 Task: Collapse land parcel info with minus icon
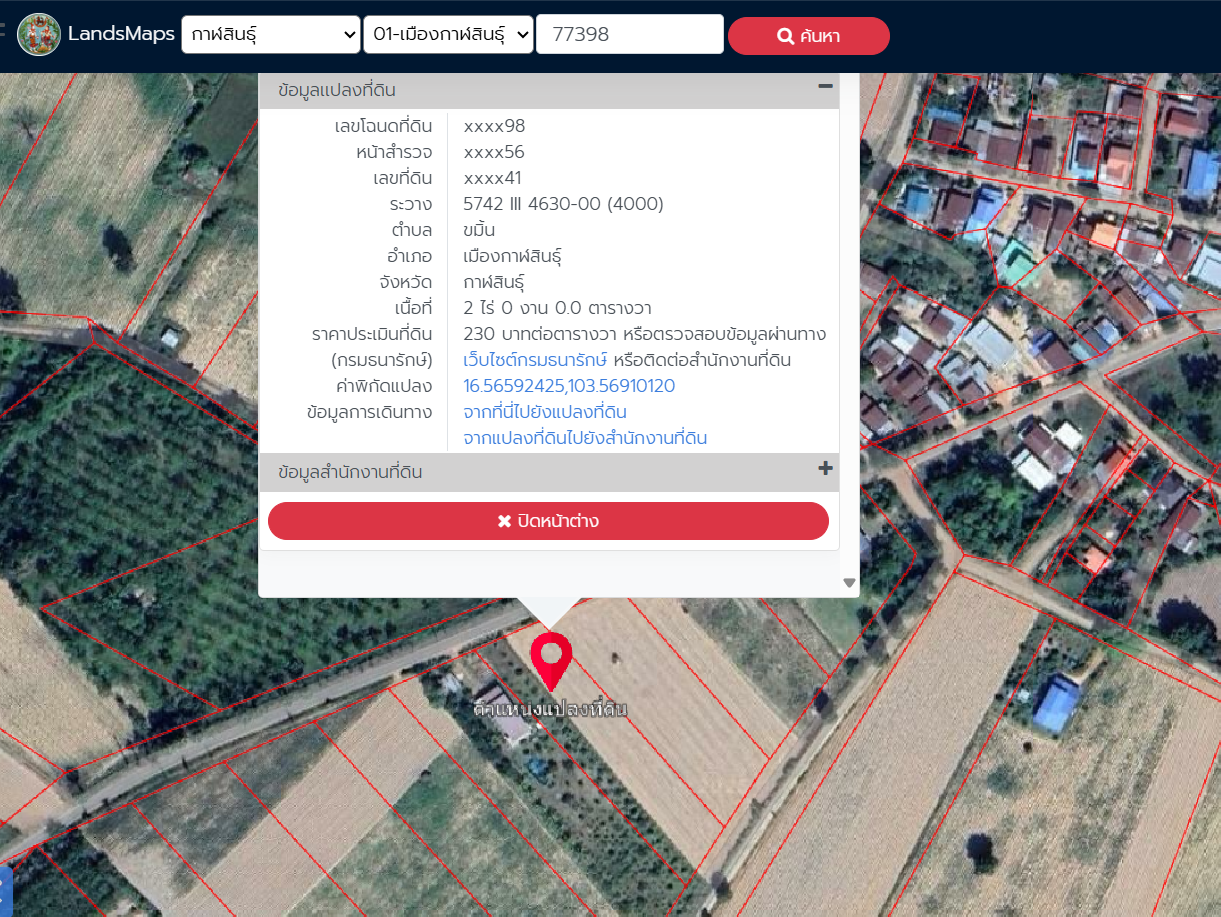pos(825,87)
